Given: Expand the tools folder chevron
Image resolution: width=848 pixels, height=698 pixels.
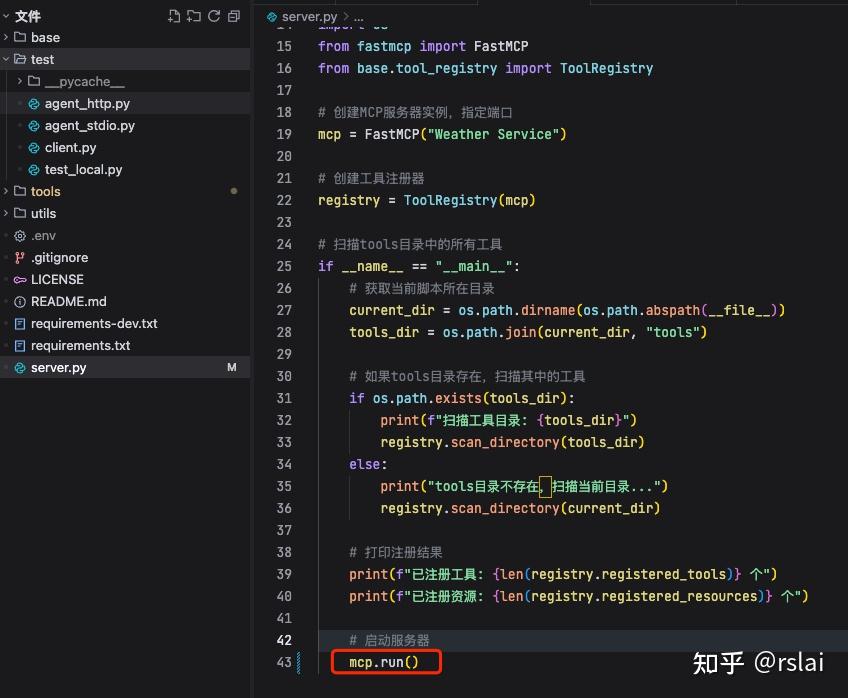Looking at the screenshot, I should pos(6,191).
